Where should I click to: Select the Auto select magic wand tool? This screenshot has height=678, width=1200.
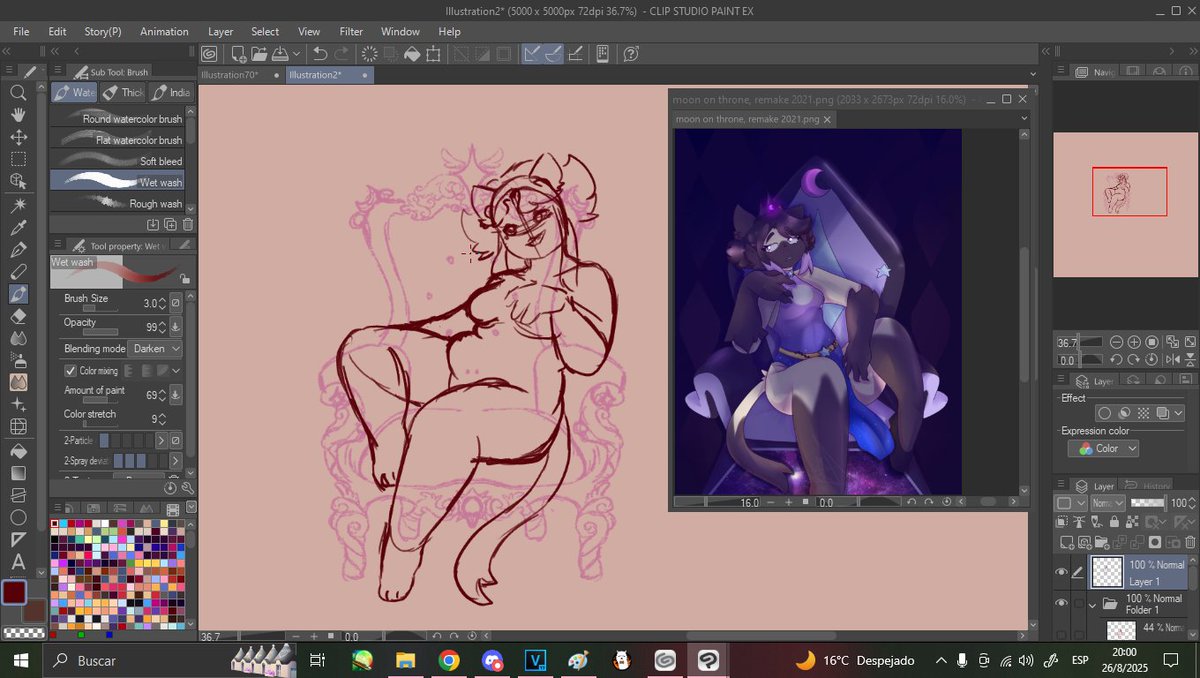(18, 204)
